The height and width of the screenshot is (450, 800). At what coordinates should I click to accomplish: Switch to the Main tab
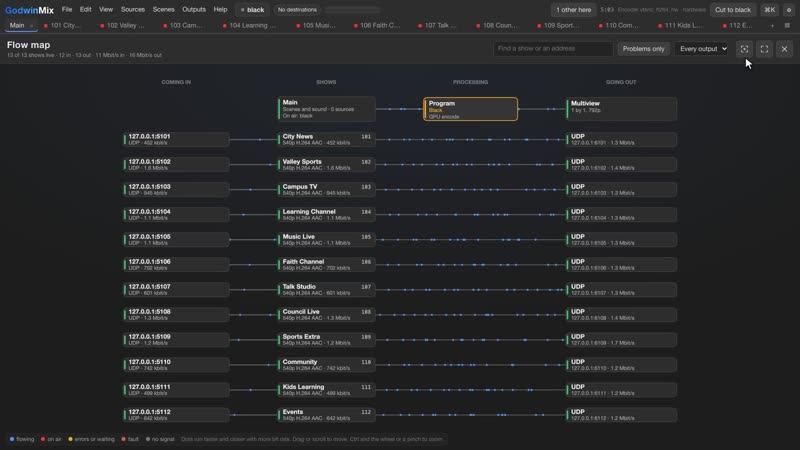17,26
